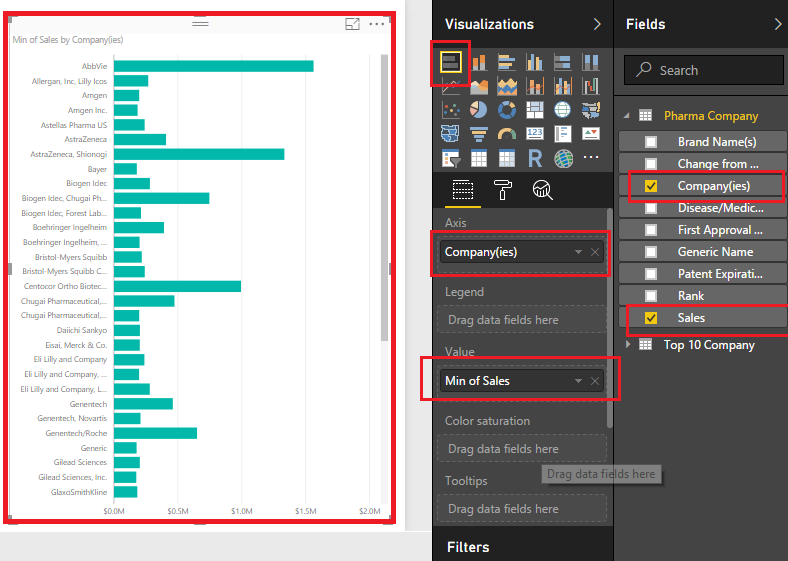Remove Min of Sales from Value
This screenshot has width=788, height=561.
pos(595,381)
